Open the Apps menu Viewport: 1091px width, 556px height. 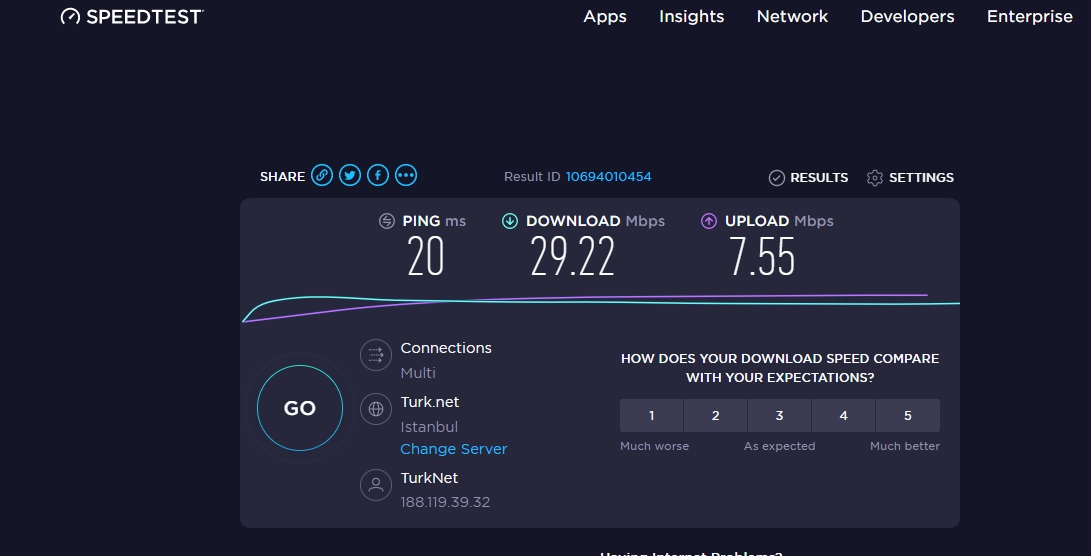(x=605, y=16)
